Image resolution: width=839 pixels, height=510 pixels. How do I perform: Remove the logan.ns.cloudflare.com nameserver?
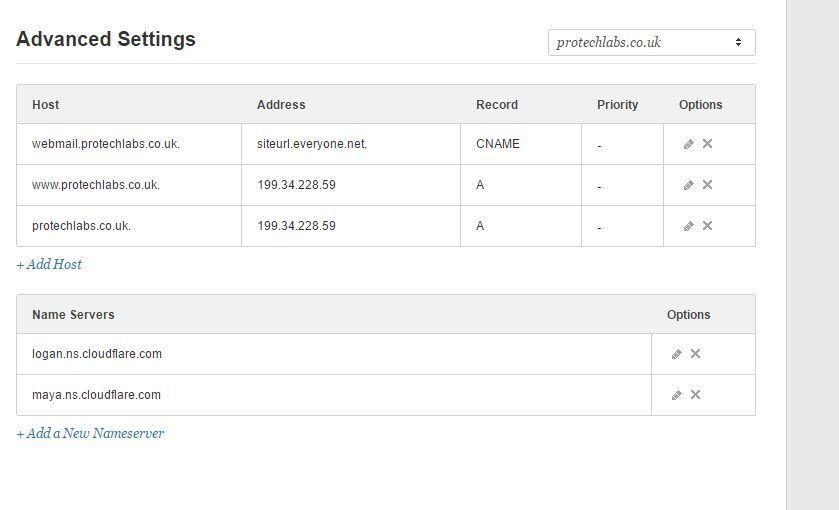tap(696, 354)
